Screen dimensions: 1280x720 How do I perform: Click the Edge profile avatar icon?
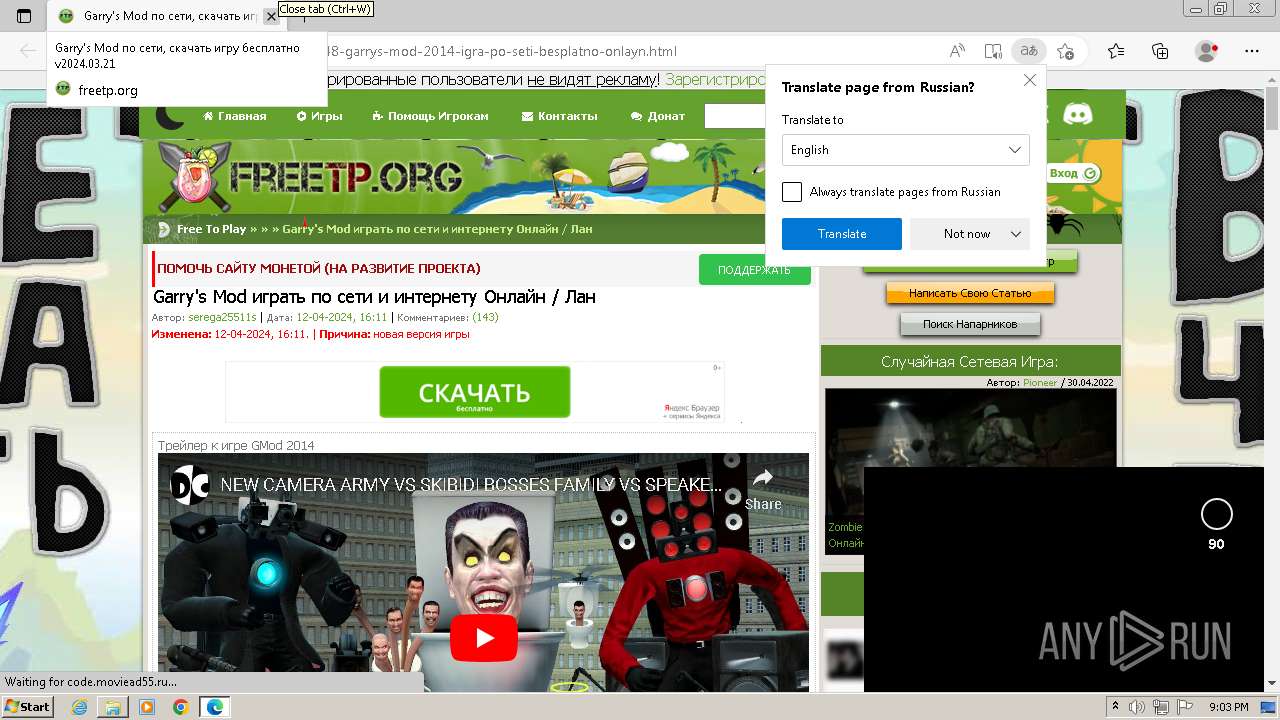pyautogui.click(x=1207, y=51)
